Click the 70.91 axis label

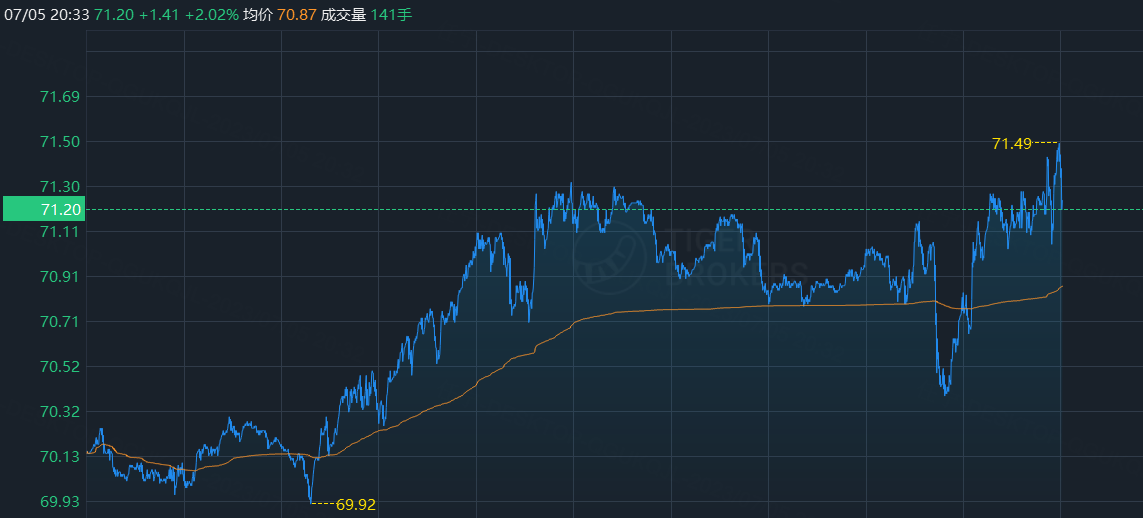(60, 277)
